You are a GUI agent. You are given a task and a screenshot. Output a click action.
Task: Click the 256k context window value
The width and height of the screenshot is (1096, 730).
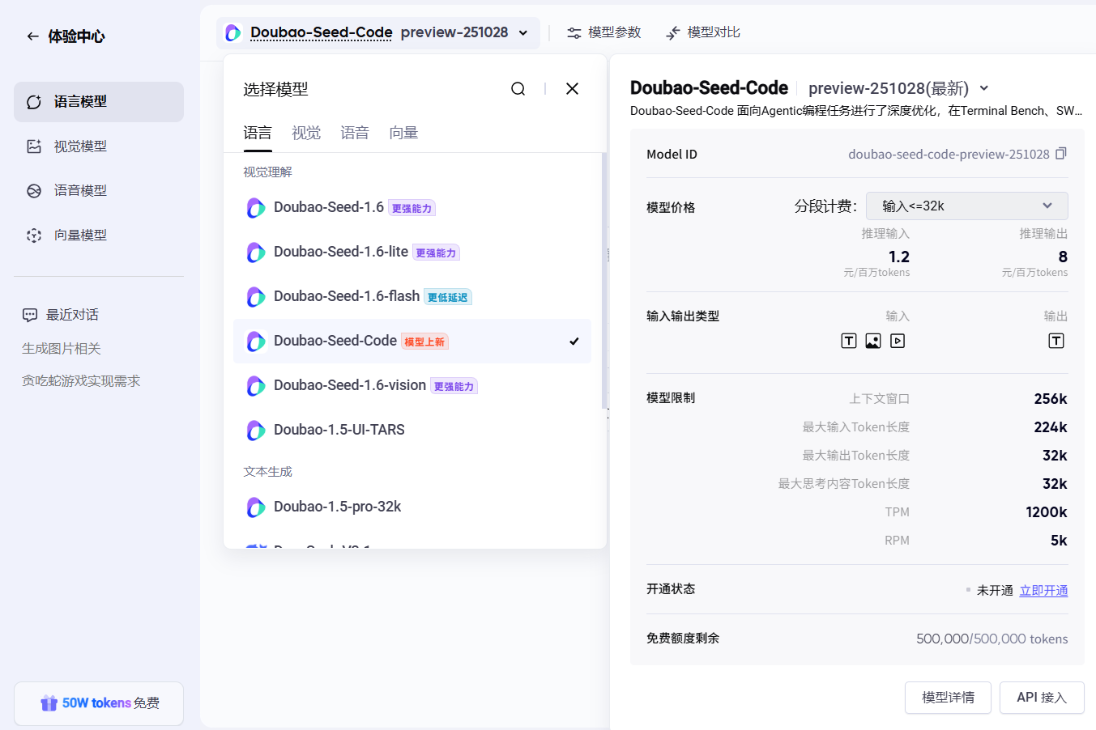click(1051, 399)
